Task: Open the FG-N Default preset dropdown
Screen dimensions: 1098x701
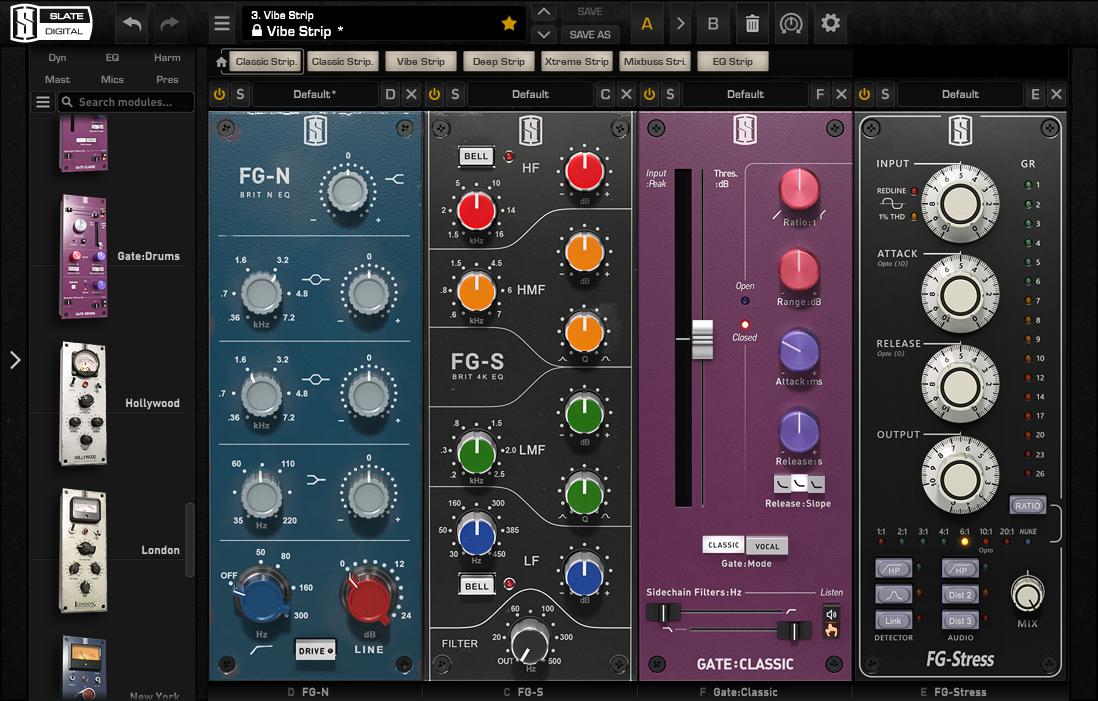Action: pos(315,94)
